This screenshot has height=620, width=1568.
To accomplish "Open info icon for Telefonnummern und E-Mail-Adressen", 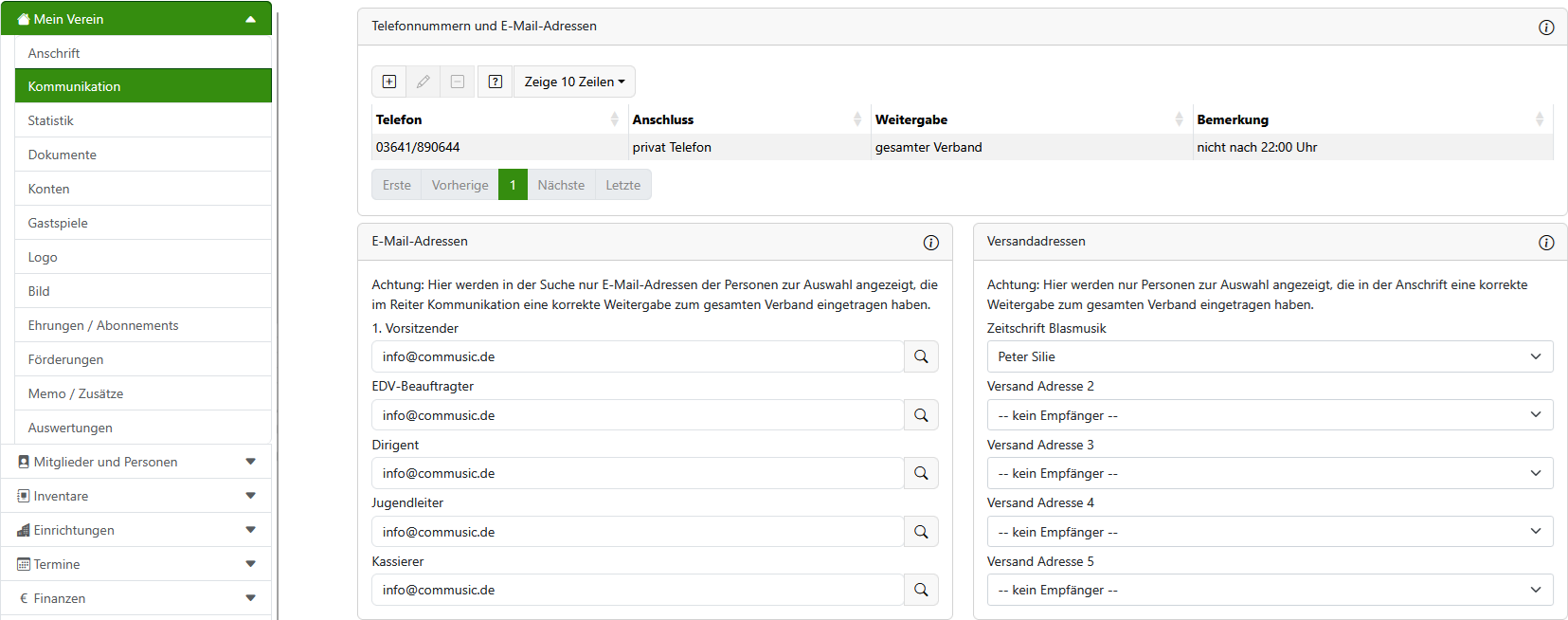I will tap(1546, 27).
